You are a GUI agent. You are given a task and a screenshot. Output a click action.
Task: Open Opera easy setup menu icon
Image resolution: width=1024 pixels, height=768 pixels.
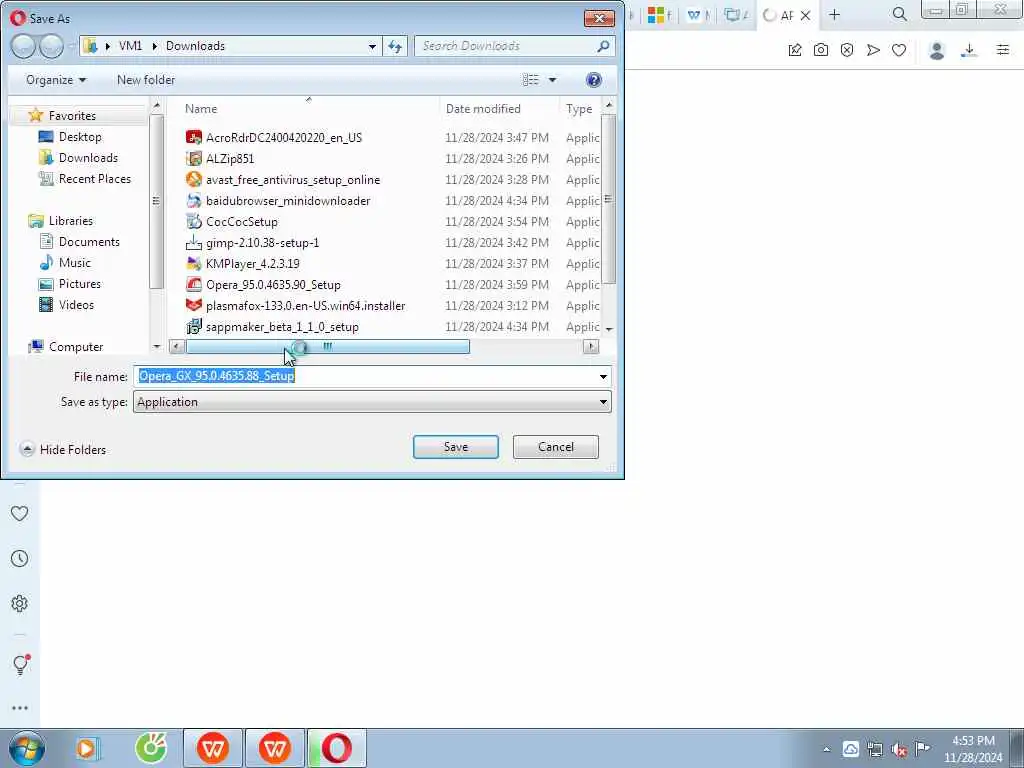1002,50
